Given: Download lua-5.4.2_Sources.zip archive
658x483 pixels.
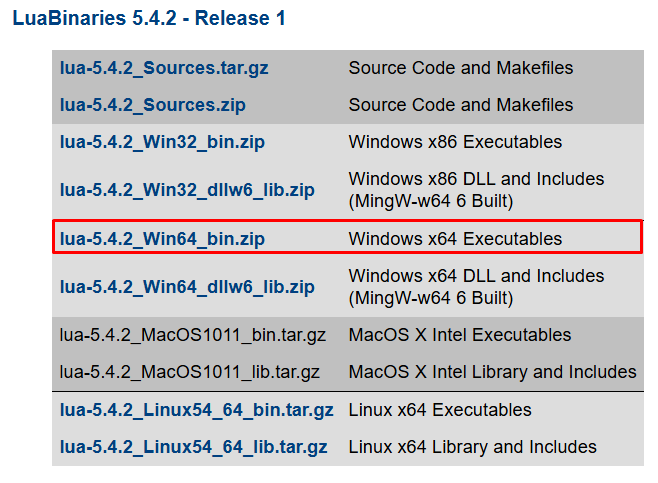Looking at the screenshot, I should click(x=153, y=105).
